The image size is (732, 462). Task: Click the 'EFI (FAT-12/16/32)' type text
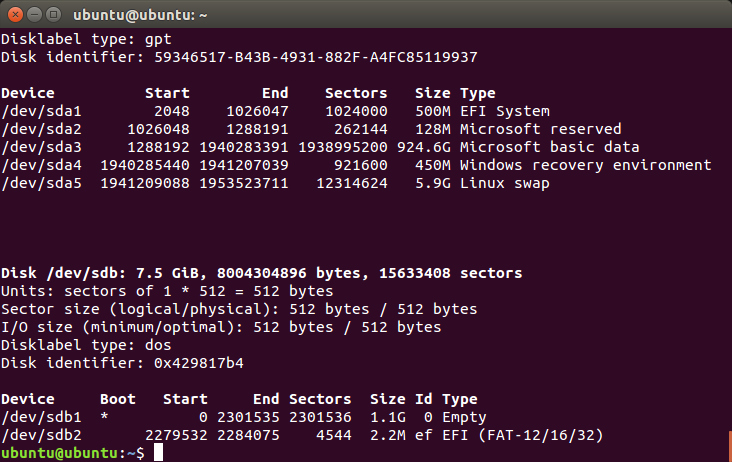[523, 435]
